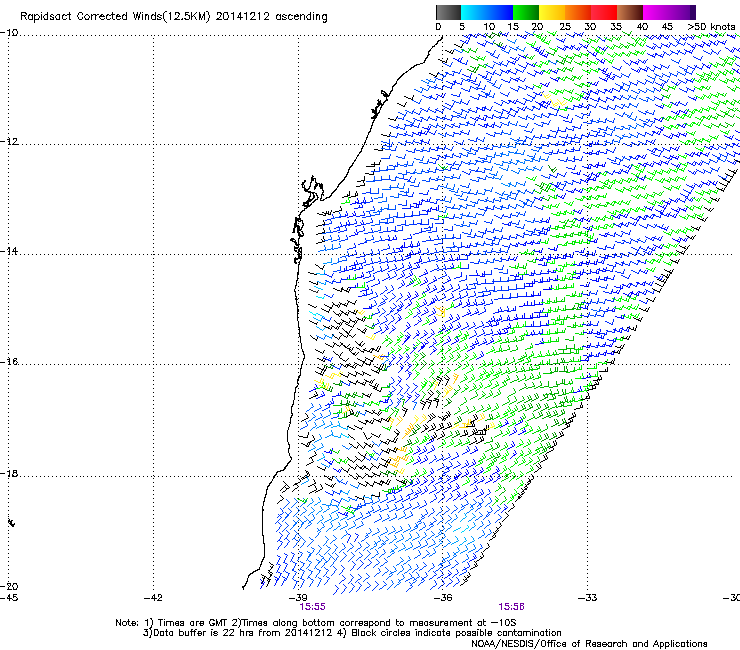Click the magenta 40-45 knots legend swatch
Image resolution: width=740 pixels, height=650 pixels.
coord(656,12)
